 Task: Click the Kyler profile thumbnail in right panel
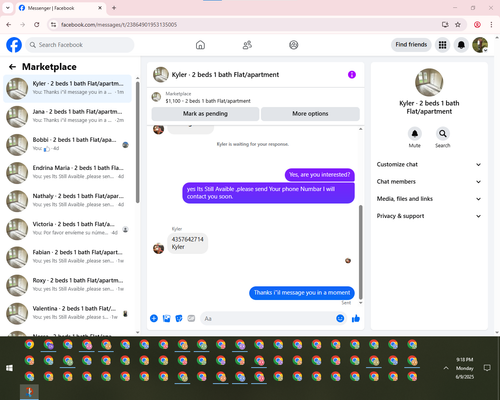tap(429, 82)
